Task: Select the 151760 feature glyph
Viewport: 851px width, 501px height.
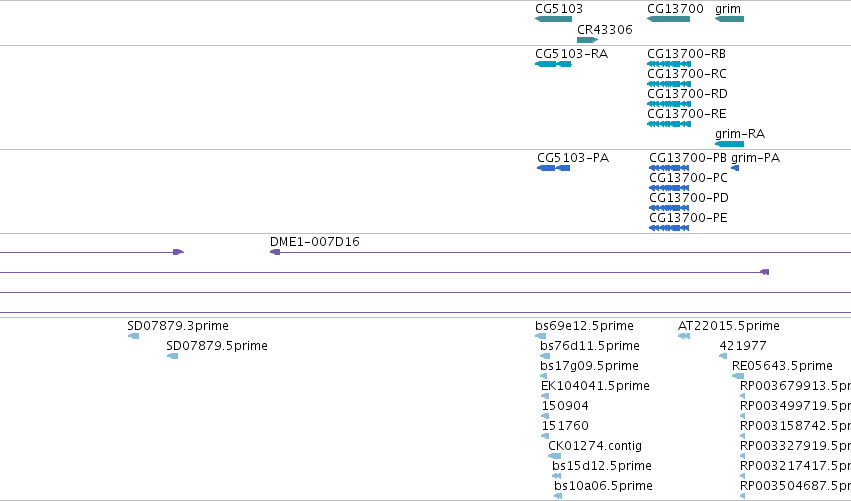Action: 545,436
